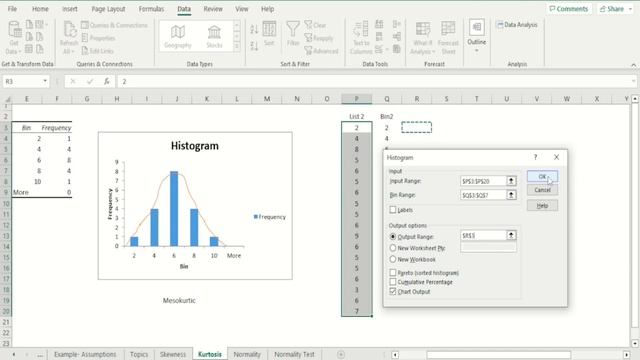Open Data Analysis tools

pyautogui.click(x=517, y=25)
